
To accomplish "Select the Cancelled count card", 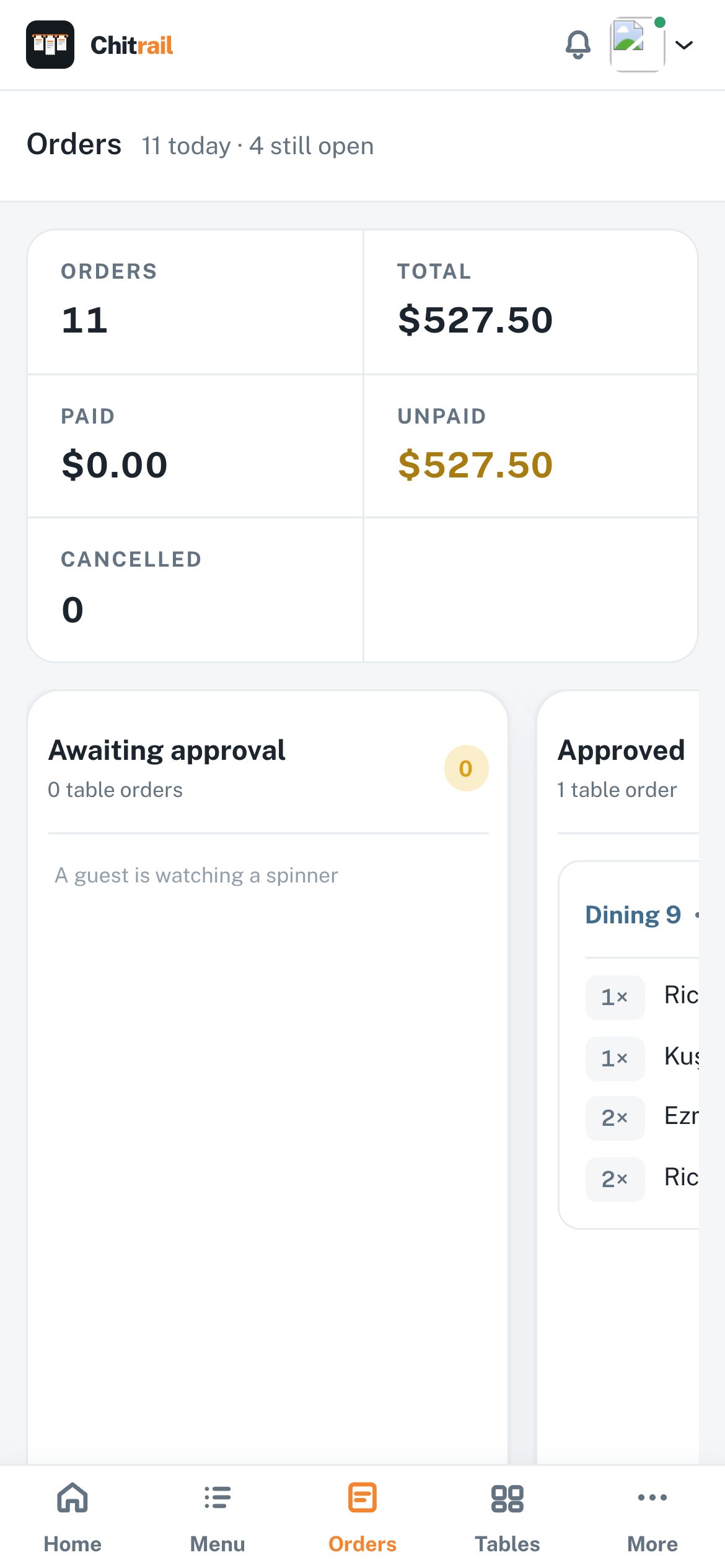I will click(x=195, y=590).
